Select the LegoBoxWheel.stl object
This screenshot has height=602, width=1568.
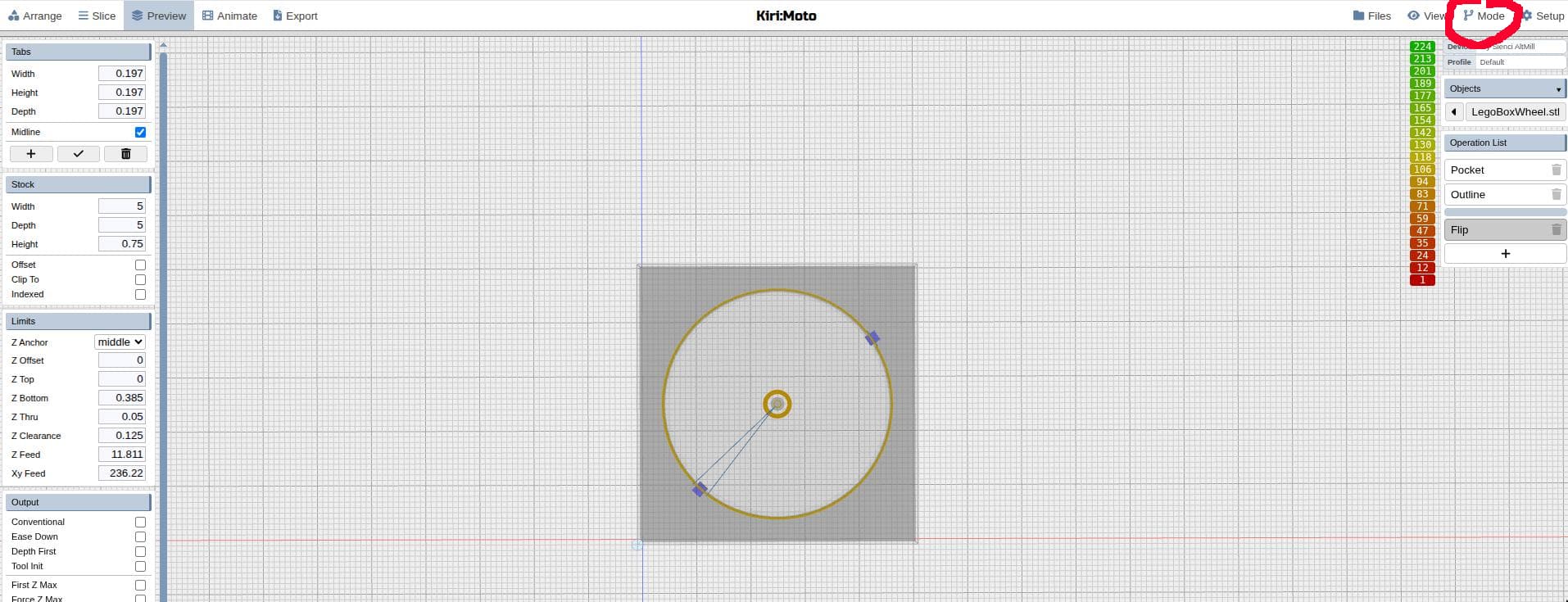point(1515,112)
